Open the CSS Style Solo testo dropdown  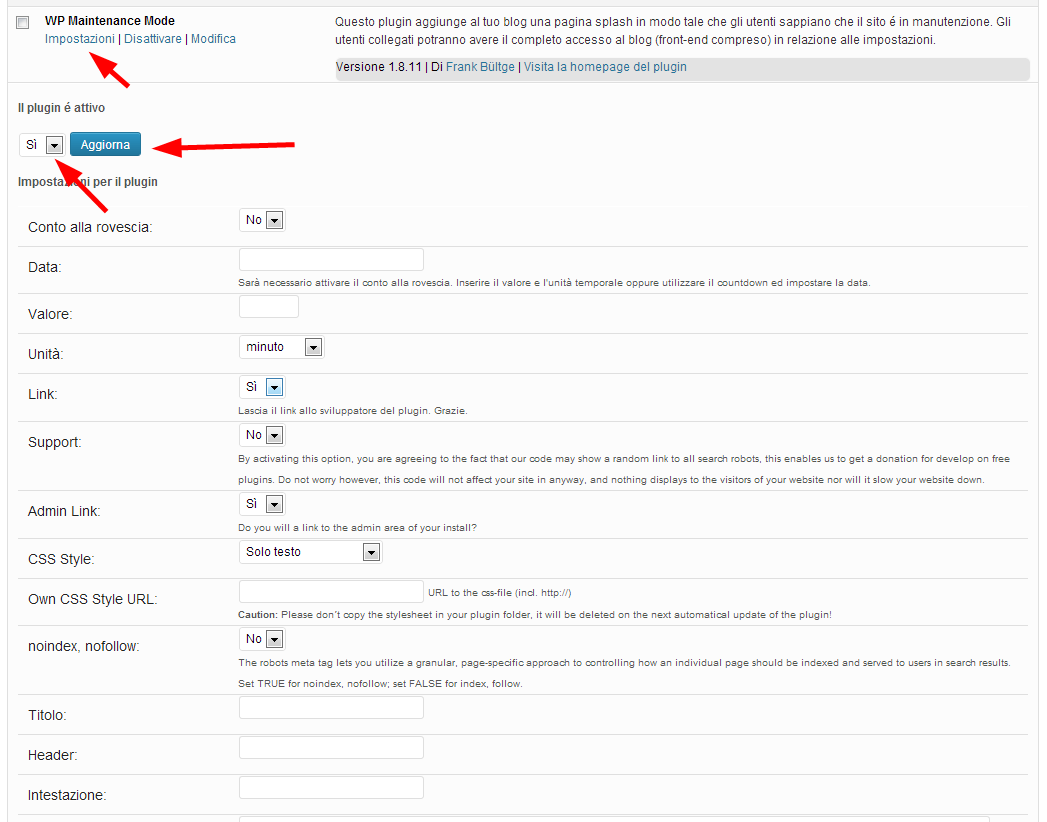click(x=310, y=552)
